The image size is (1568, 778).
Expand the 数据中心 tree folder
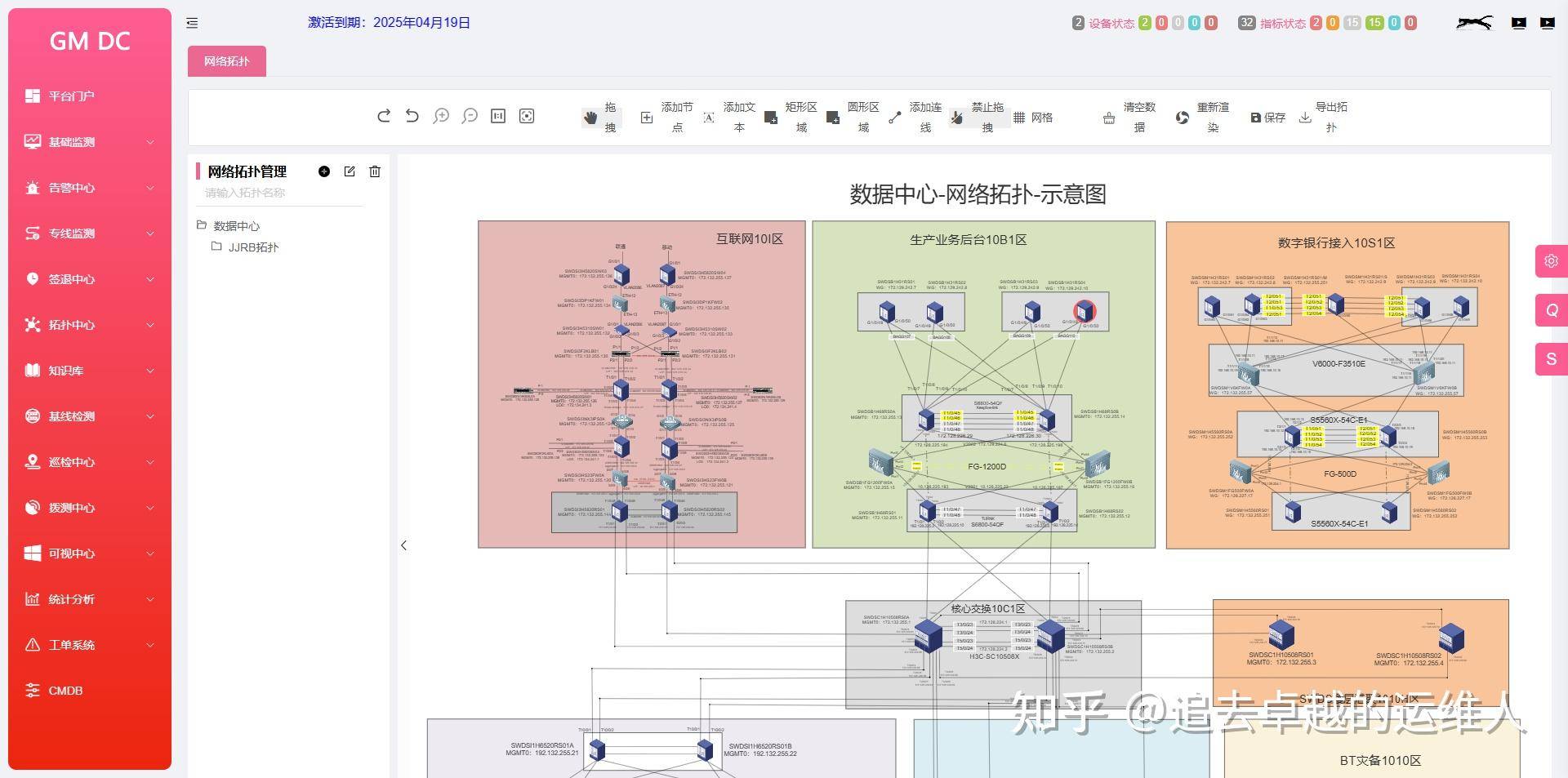229,226
